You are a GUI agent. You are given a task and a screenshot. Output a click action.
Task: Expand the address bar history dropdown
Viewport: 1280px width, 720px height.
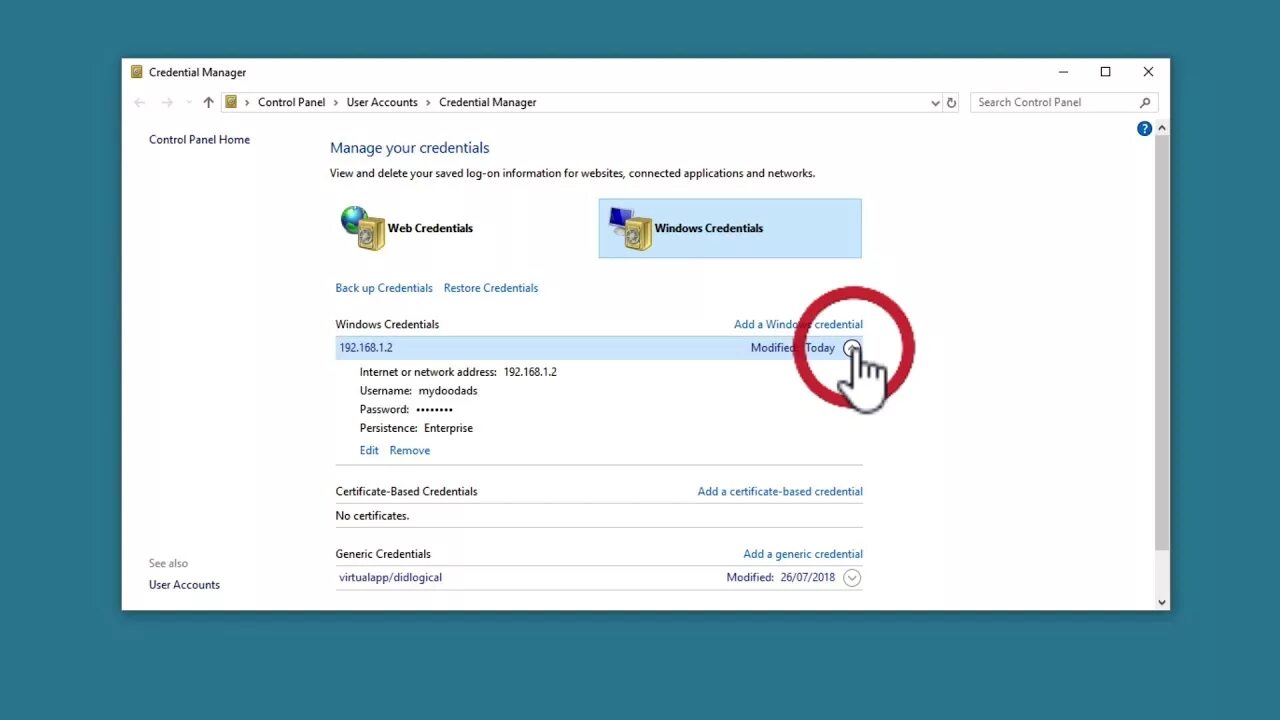click(935, 102)
